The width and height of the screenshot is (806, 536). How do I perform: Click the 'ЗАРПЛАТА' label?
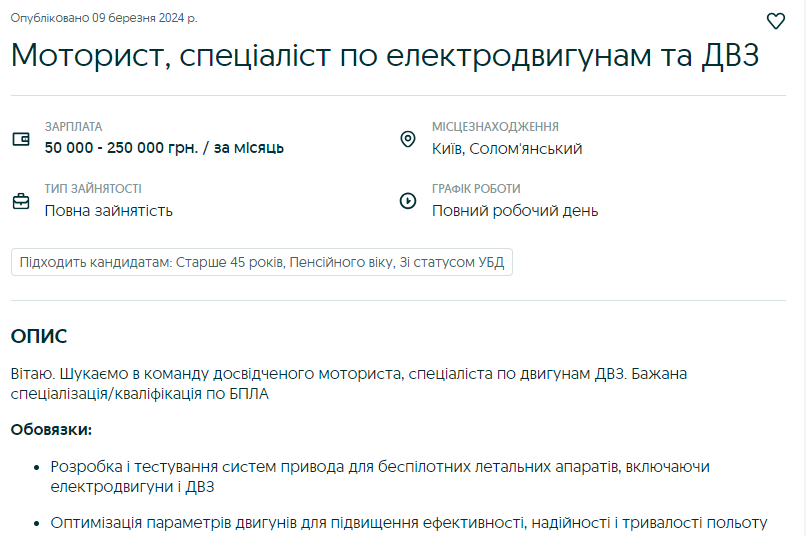click(x=73, y=127)
